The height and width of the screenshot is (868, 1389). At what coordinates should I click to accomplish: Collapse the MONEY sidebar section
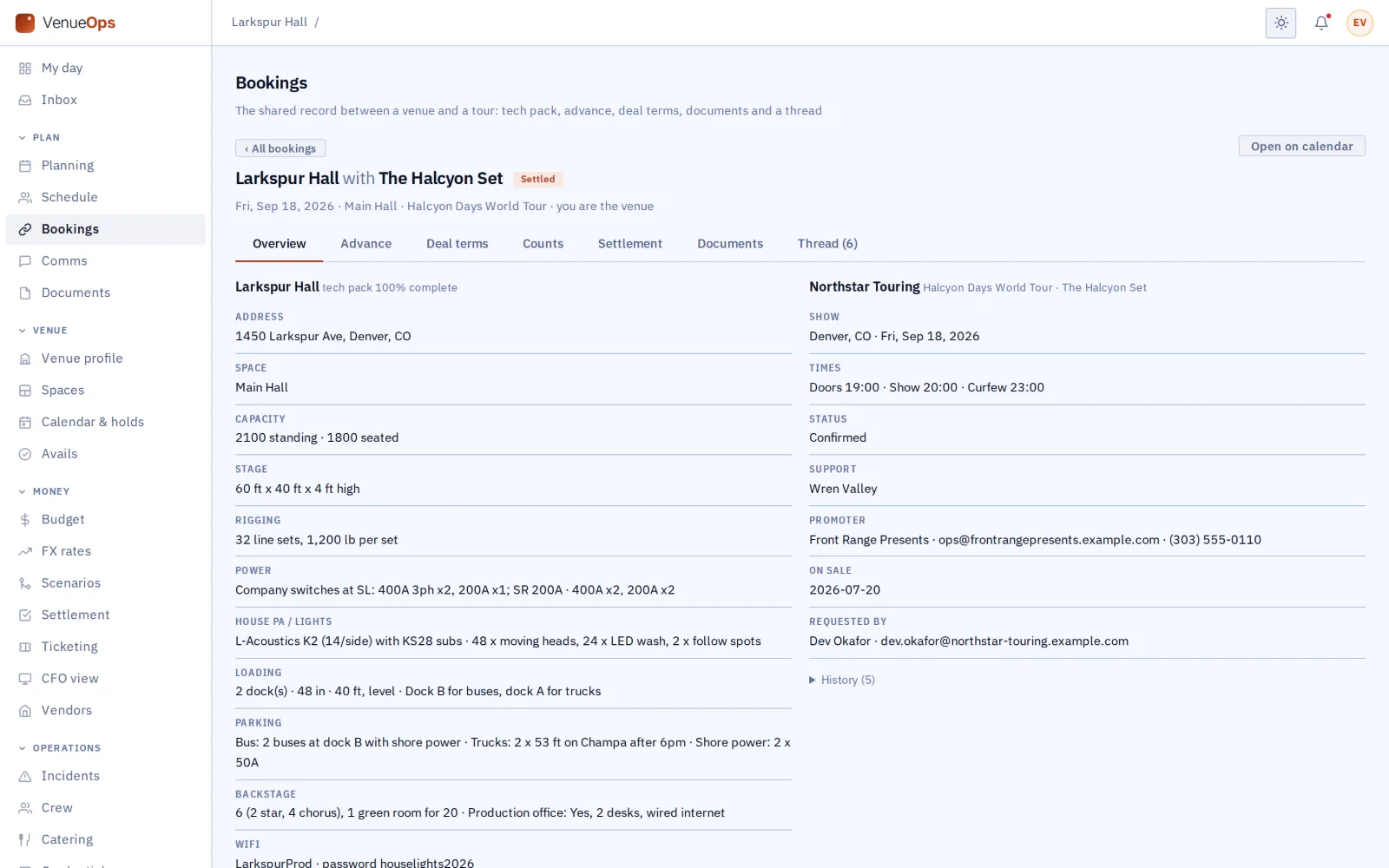[43, 491]
